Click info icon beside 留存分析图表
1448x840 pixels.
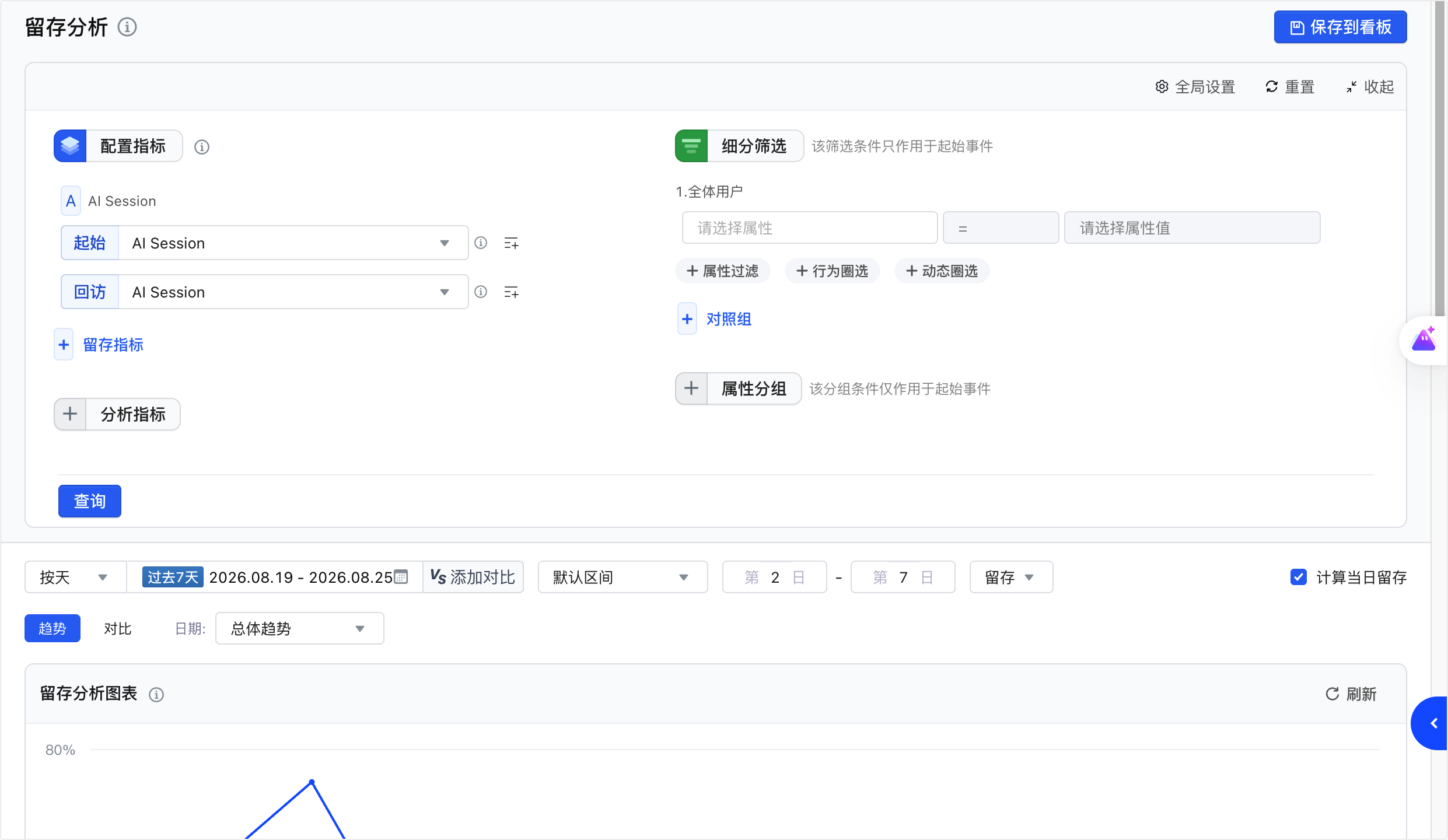click(x=156, y=695)
